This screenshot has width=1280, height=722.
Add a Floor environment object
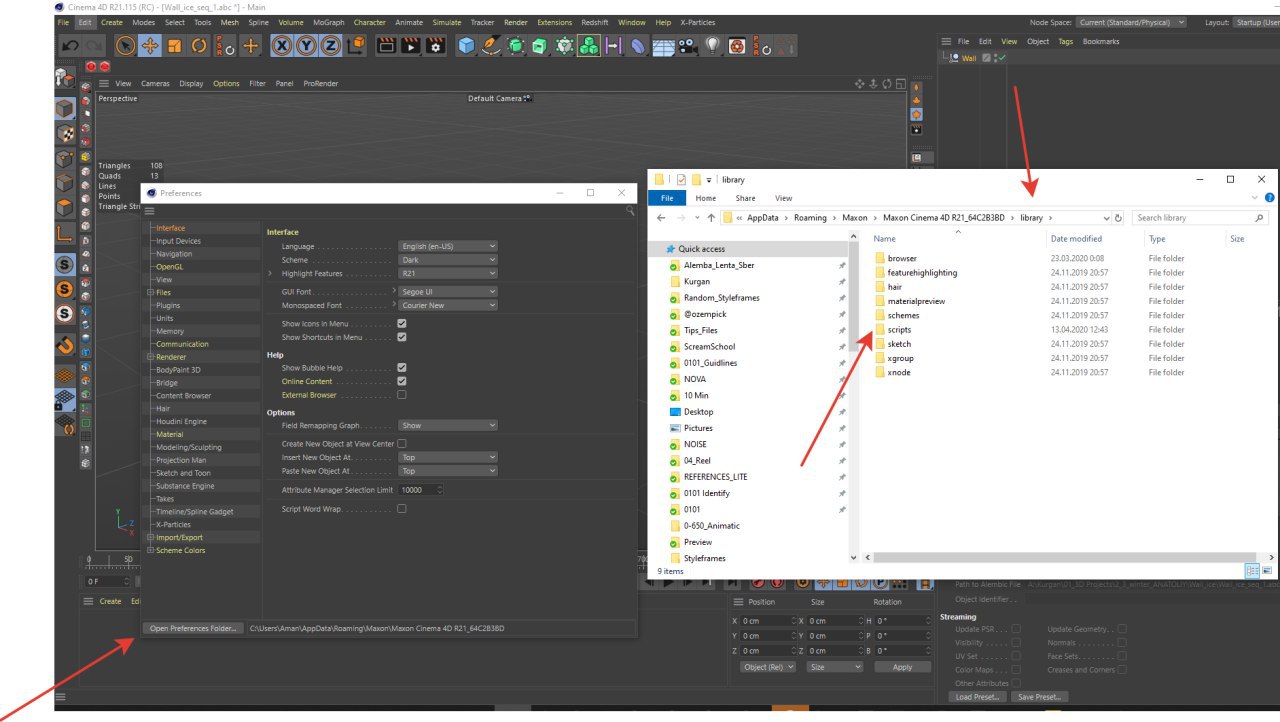click(663, 45)
